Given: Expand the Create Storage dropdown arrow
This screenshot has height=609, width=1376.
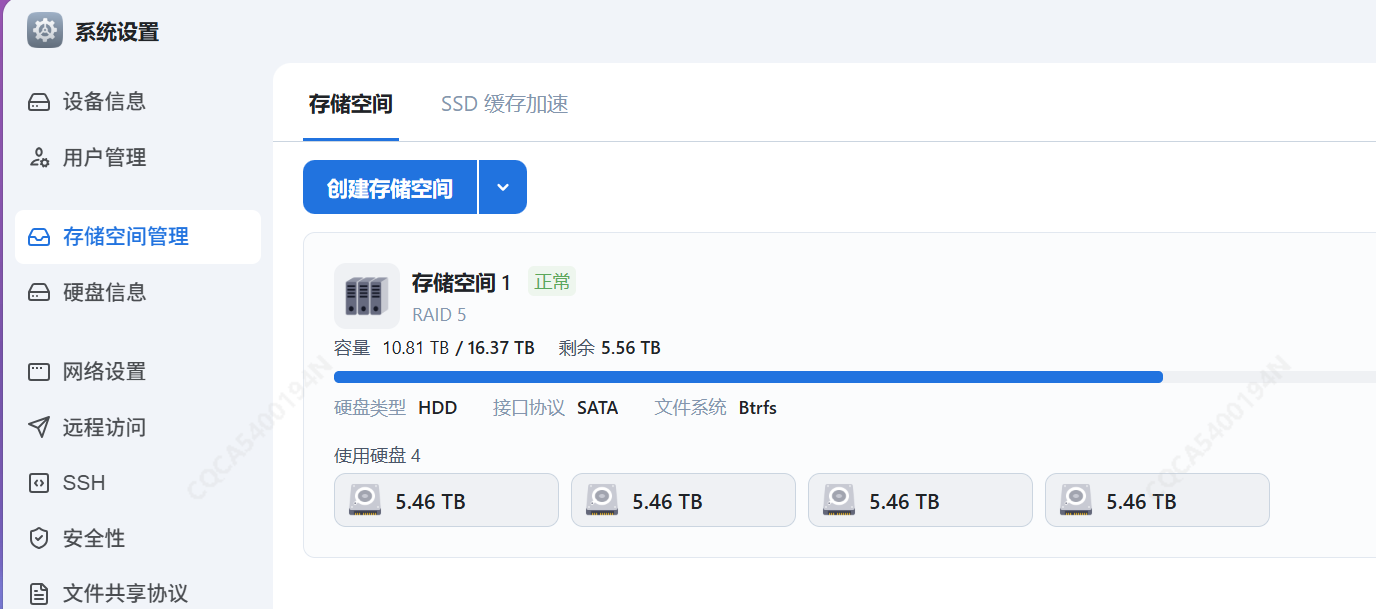Looking at the screenshot, I should click(x=503, y=187).
